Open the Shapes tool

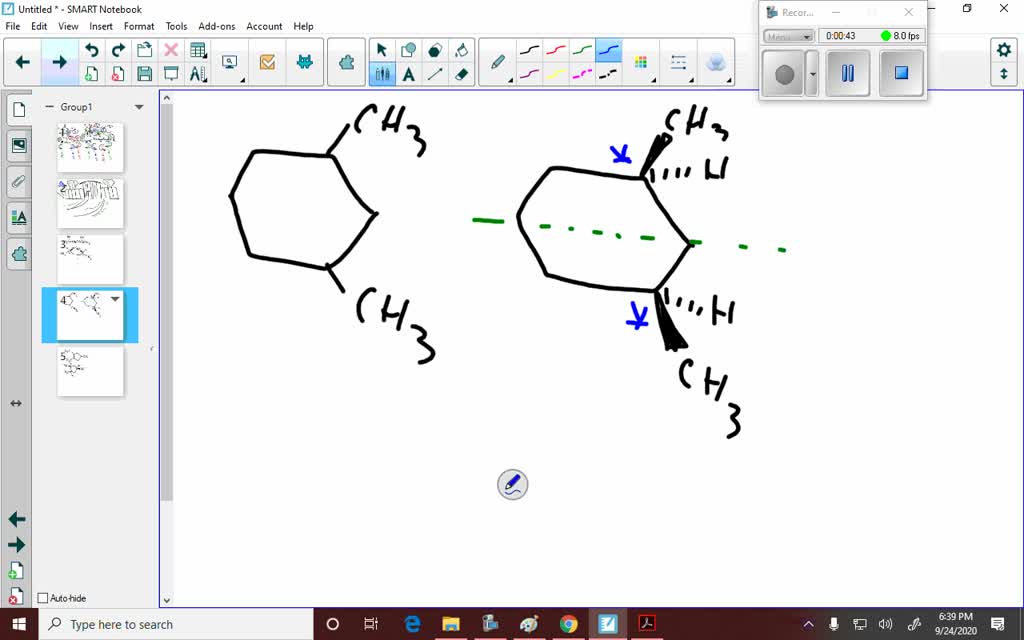click(x=406, y=48)
